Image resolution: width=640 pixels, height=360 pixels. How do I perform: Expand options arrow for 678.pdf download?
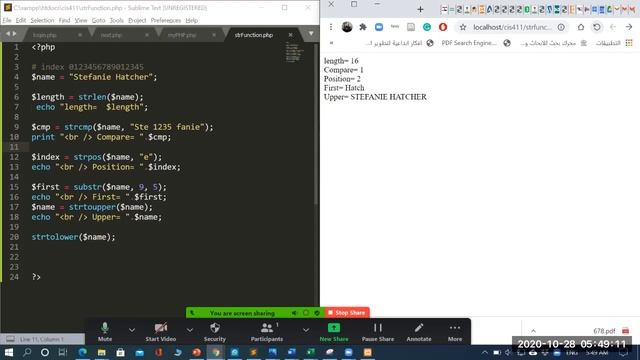(533, 331)
